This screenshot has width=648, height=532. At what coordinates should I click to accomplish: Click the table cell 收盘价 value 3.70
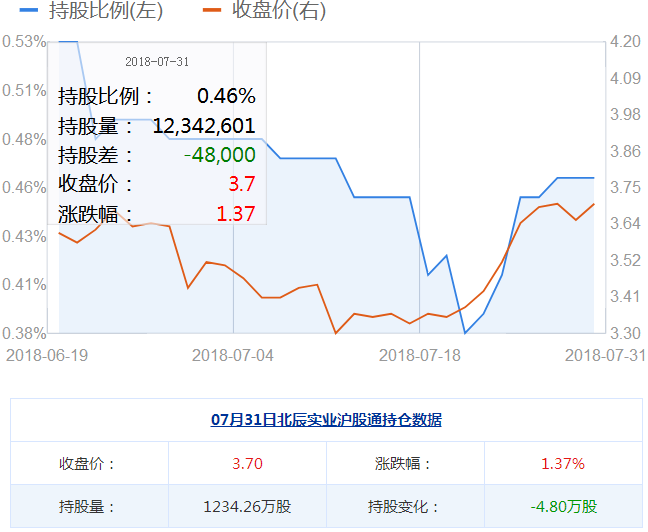pyautogui.click(x=247, y=463)
